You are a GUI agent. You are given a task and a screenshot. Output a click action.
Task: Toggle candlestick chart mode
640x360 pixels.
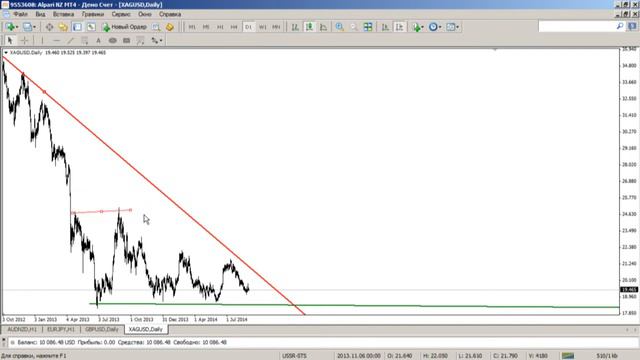pos(309,27)
